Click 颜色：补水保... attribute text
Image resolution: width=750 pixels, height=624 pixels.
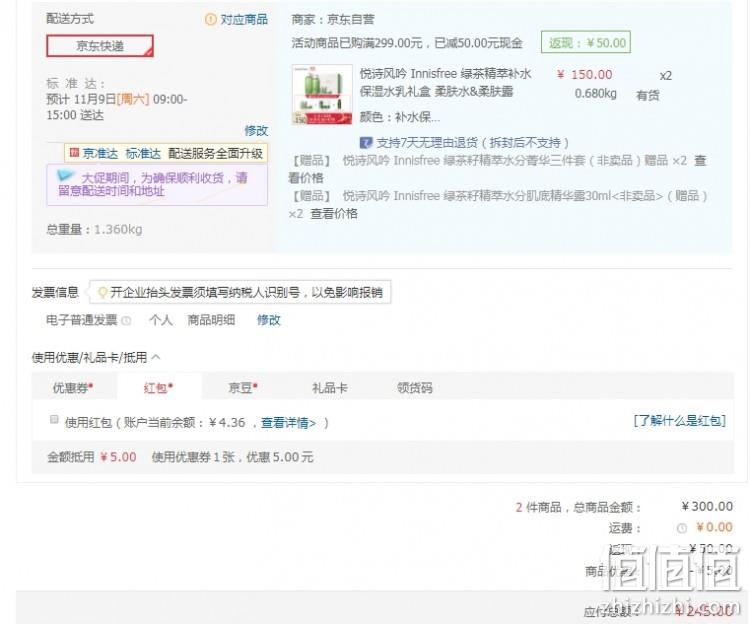coord(399,117)
